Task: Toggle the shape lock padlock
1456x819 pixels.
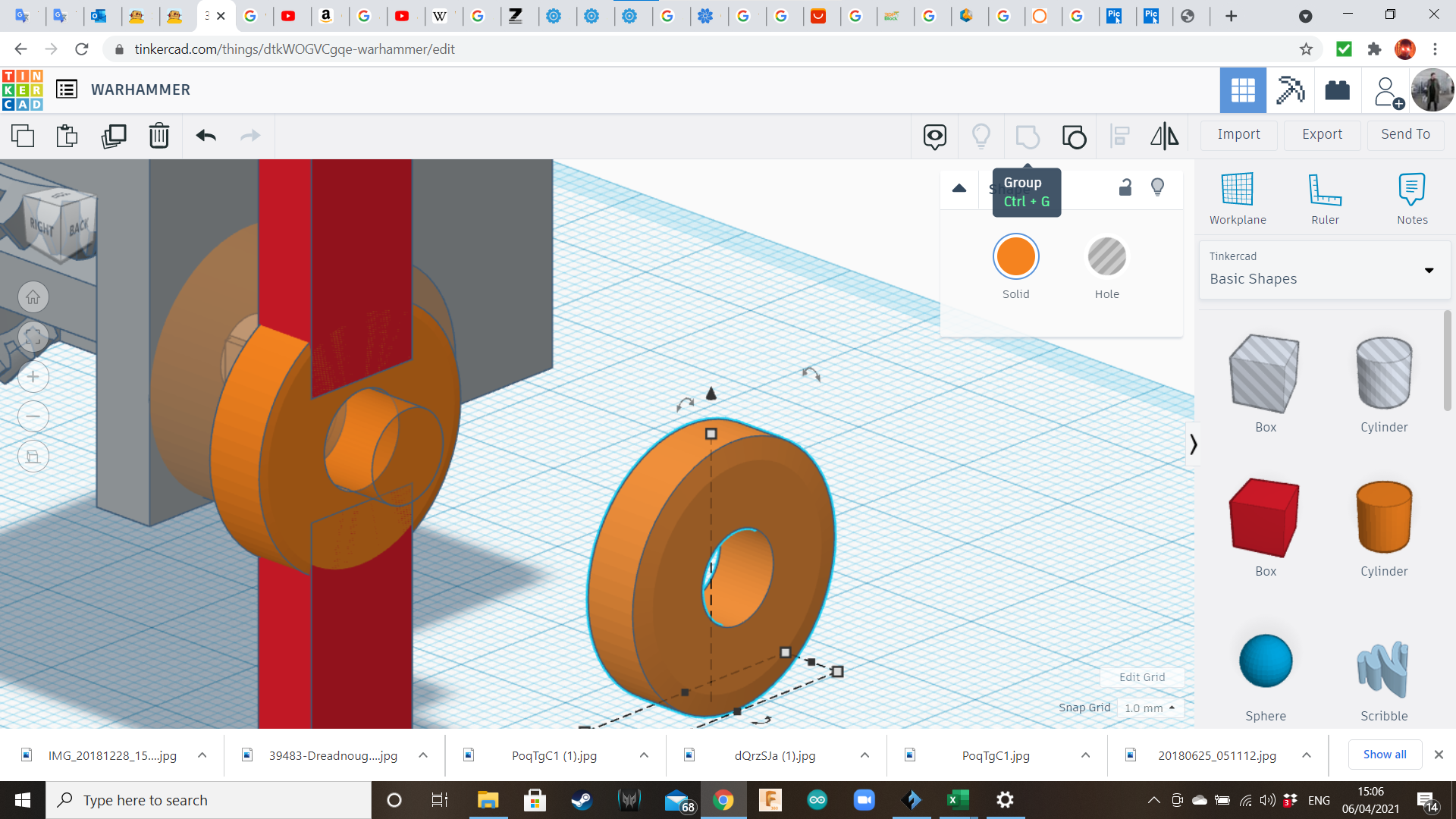Action: [1125, 187]
